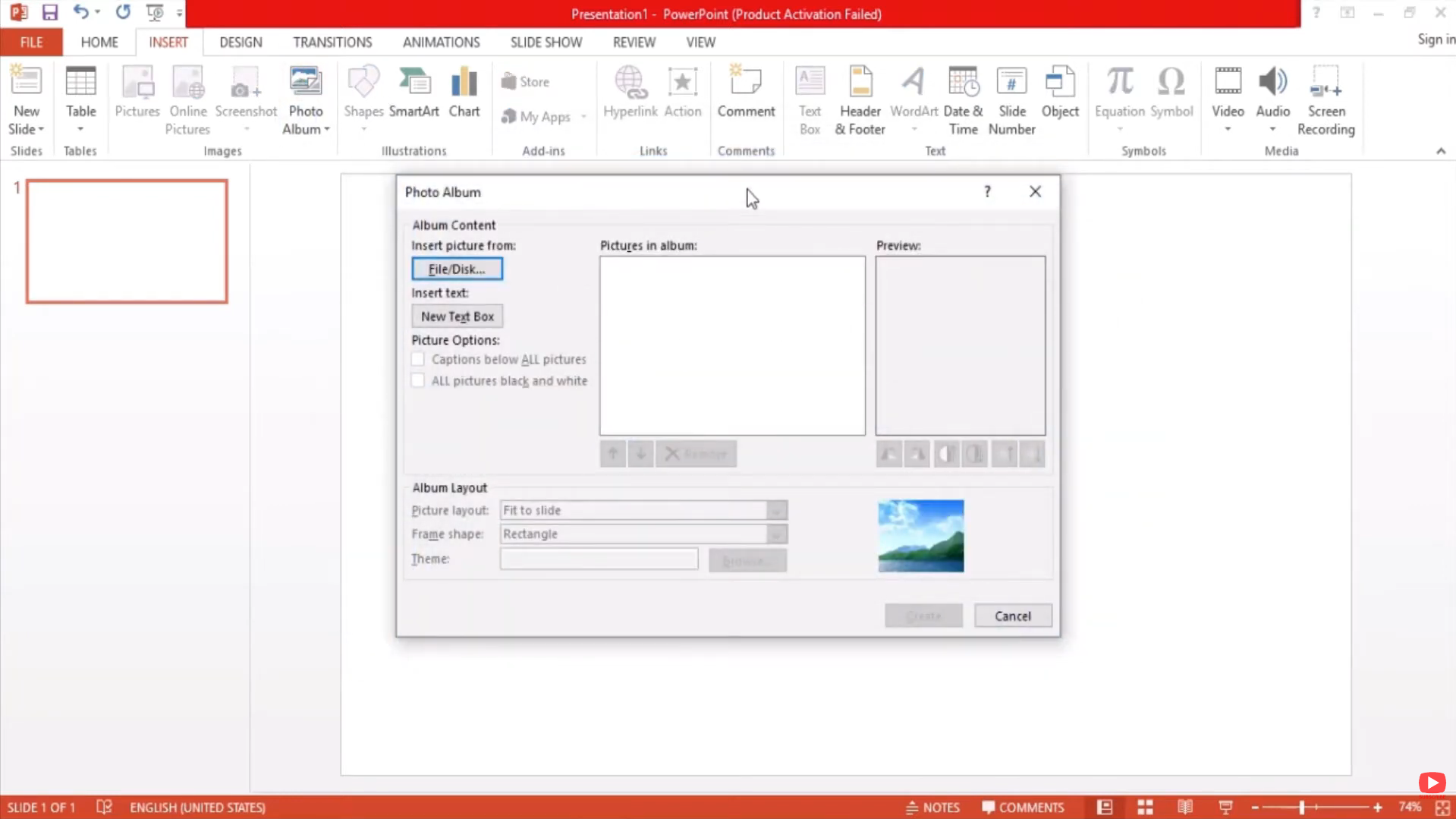Collapse the ribbon

click(x=1441, y=151)
